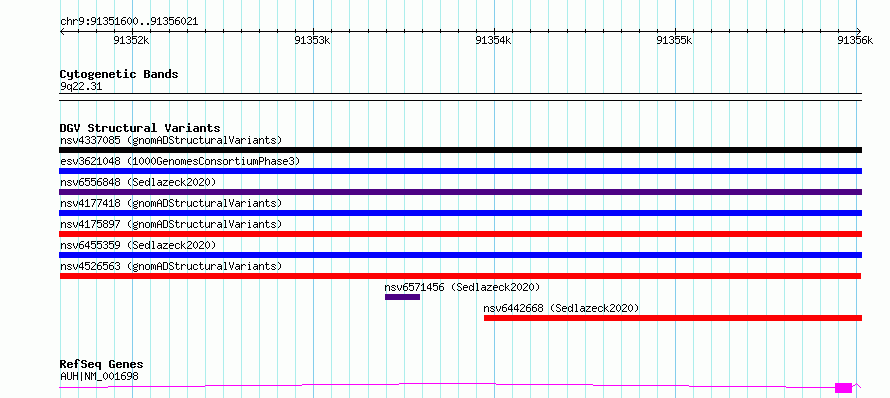Select the 9q22.31 band label
The height and width of the screenshot is (398, 890).
point(81,87)
